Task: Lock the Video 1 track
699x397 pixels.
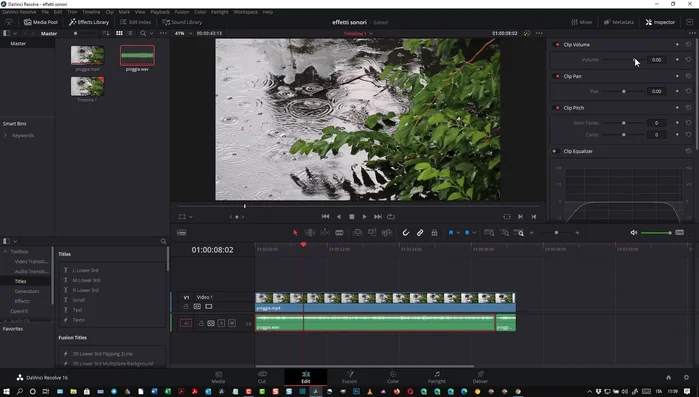Action: (186, 307)
